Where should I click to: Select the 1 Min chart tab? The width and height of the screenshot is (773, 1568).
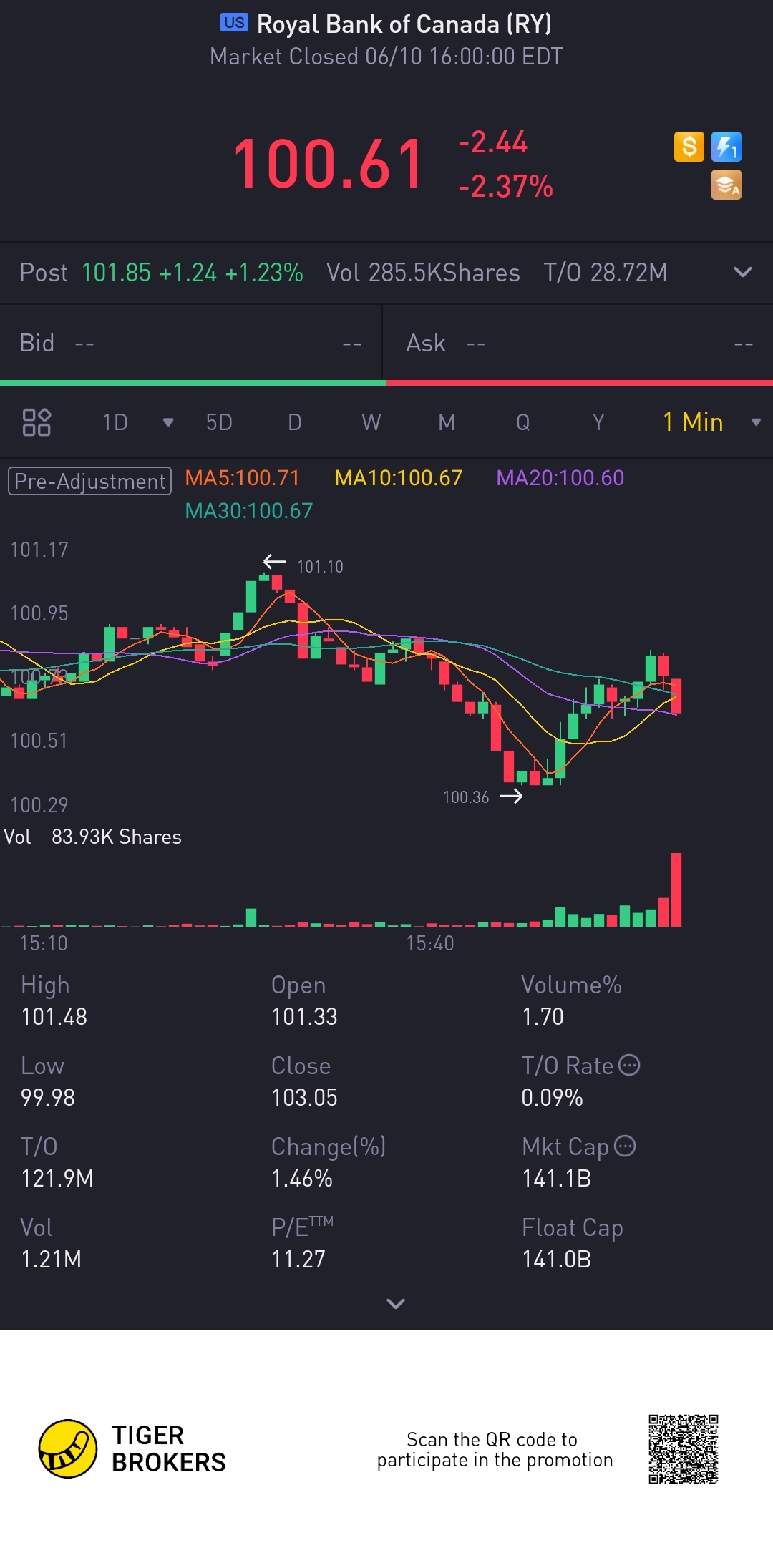693,422
